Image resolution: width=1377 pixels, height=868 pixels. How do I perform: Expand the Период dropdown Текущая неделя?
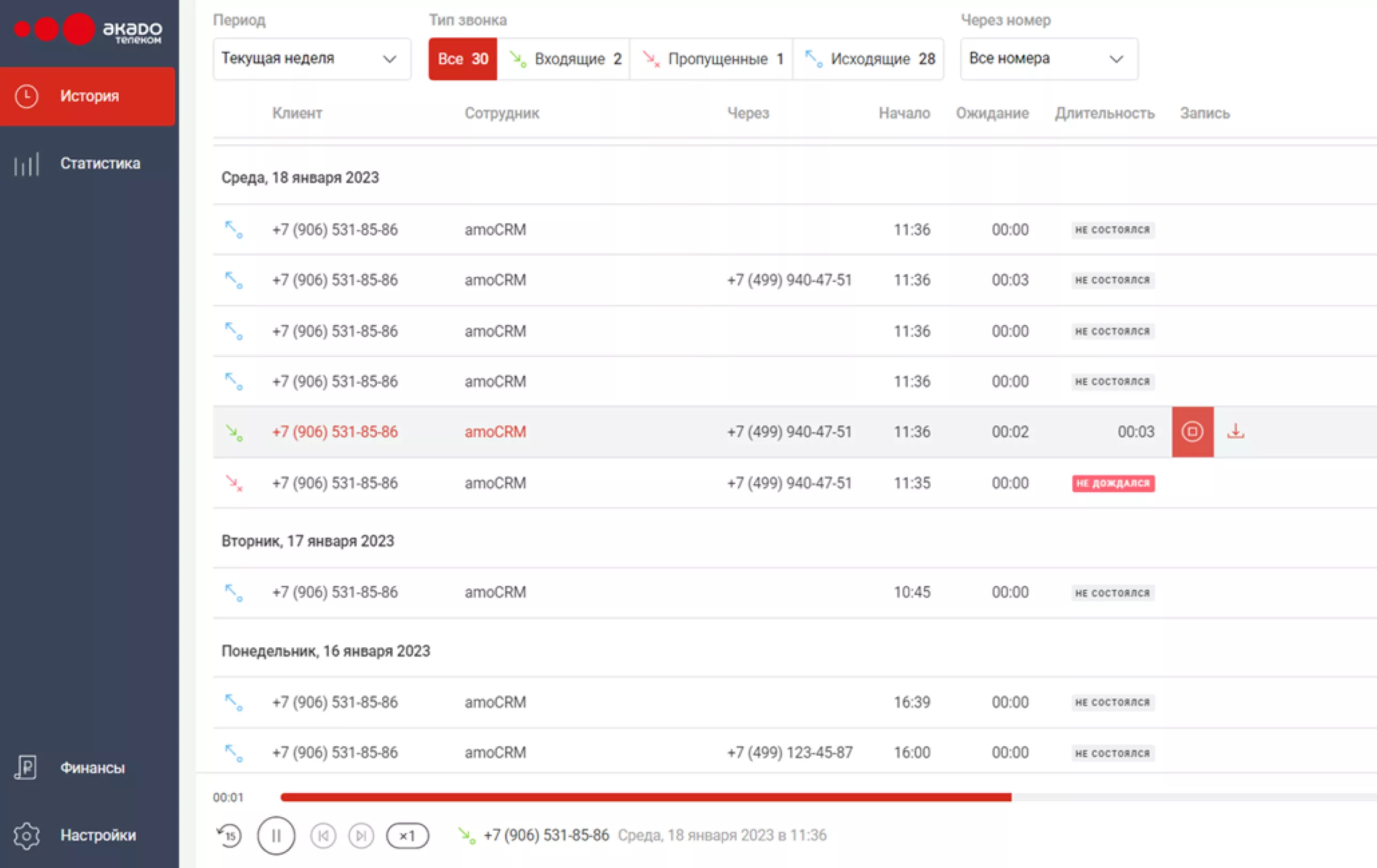(x=312, y=58)
